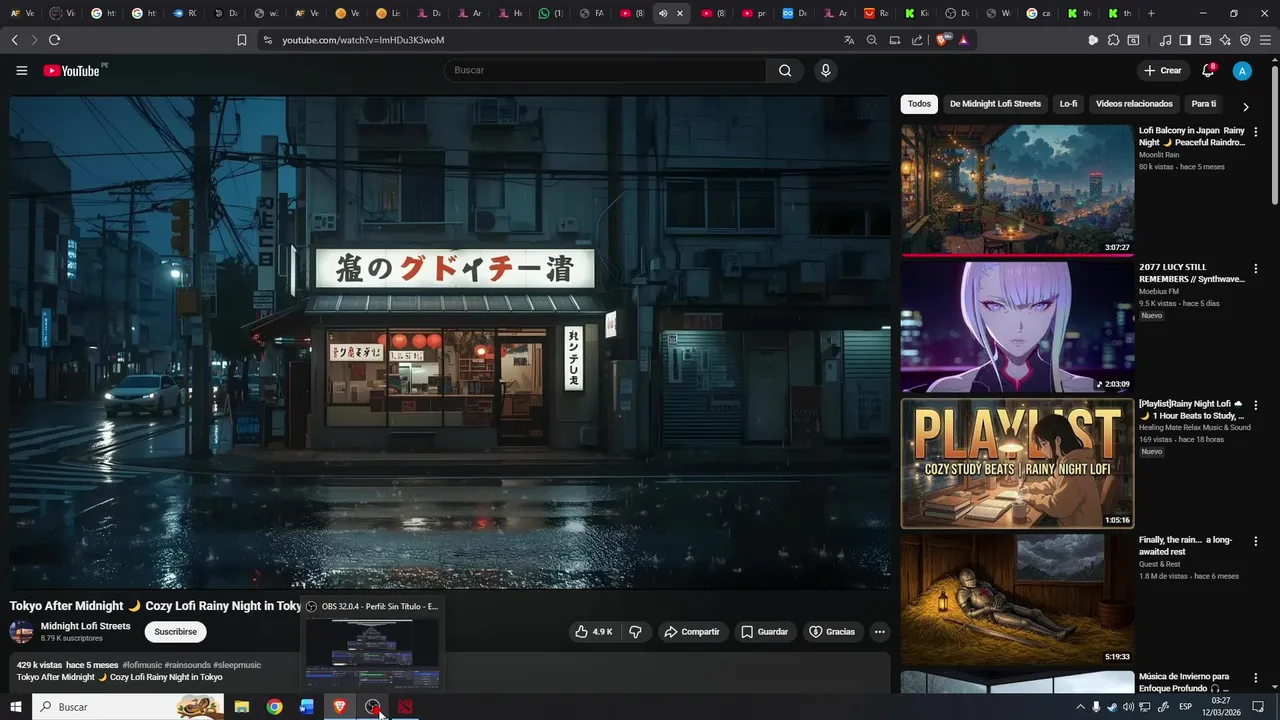
Task: Bookmark this page icon
Action: (x=242, y=40)
